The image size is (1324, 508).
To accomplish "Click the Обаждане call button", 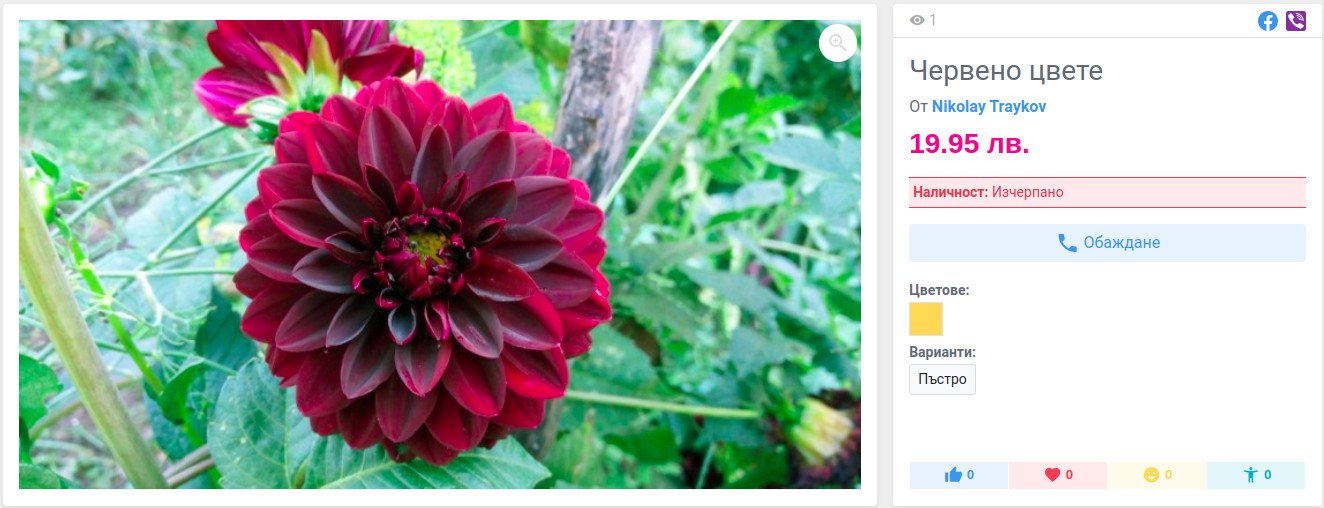I will click(x=1107, y=243).
